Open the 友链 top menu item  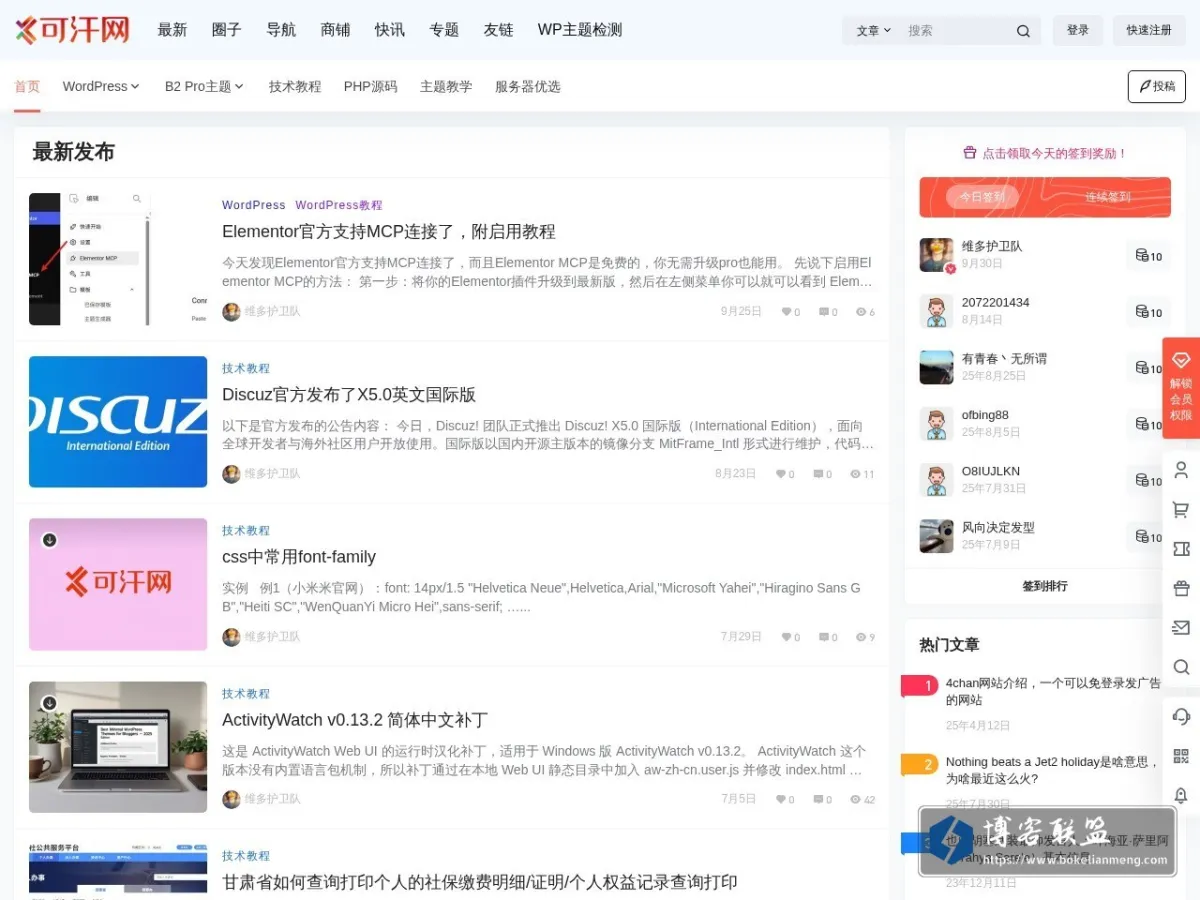[498, 30]
